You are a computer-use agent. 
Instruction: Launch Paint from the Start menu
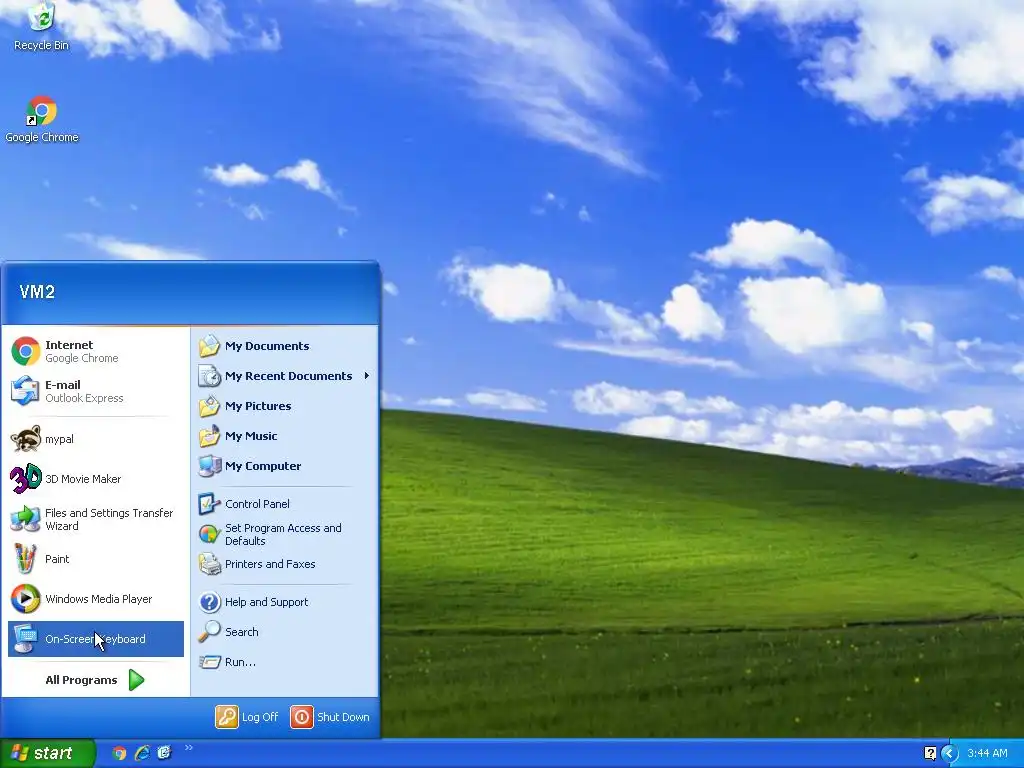[95, 559]
